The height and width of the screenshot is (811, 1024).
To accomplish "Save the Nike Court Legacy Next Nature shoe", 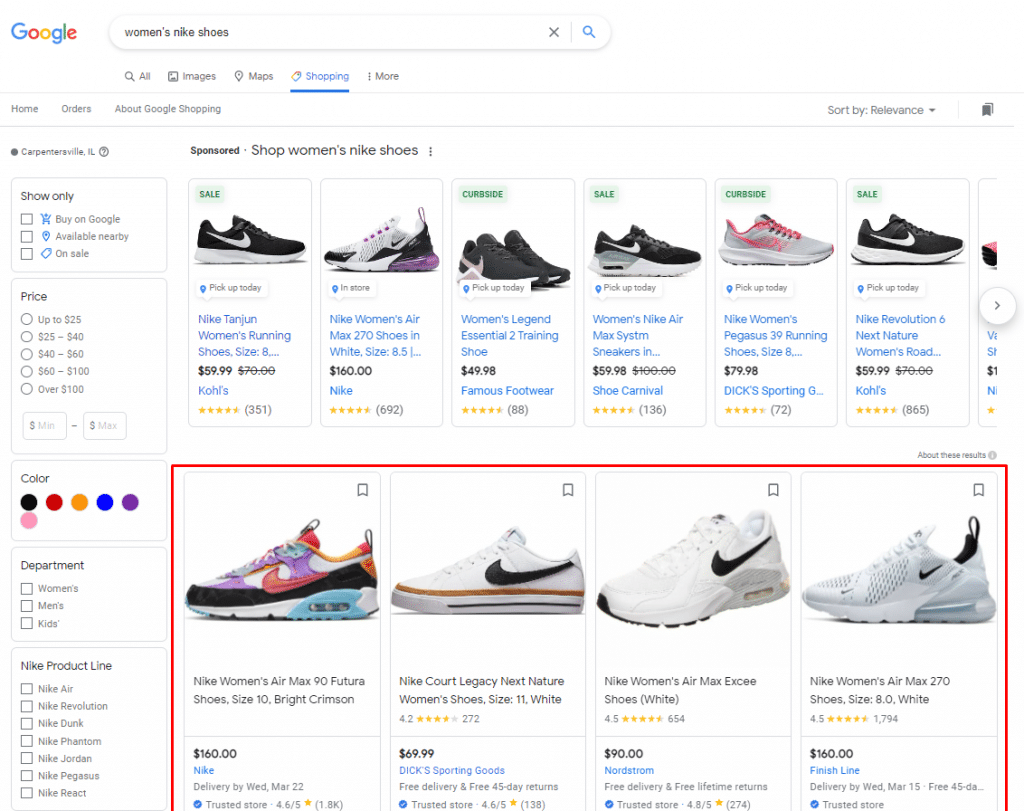I will (x=568, y=490).
